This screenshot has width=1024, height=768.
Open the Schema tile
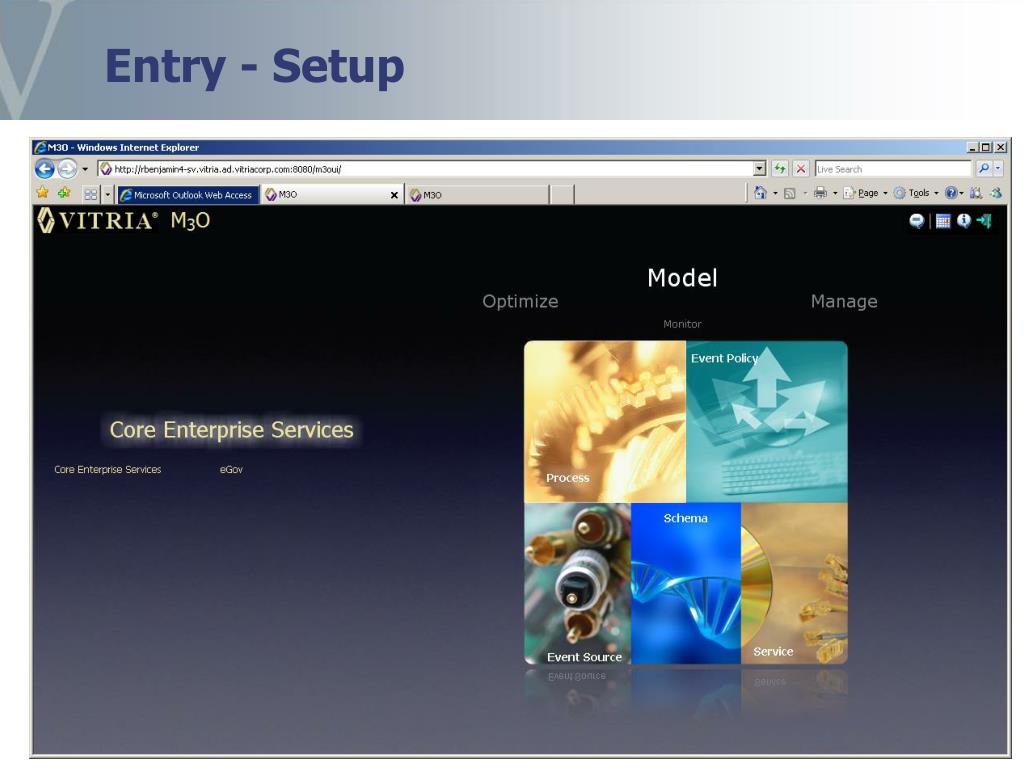(x=686, y=583)
